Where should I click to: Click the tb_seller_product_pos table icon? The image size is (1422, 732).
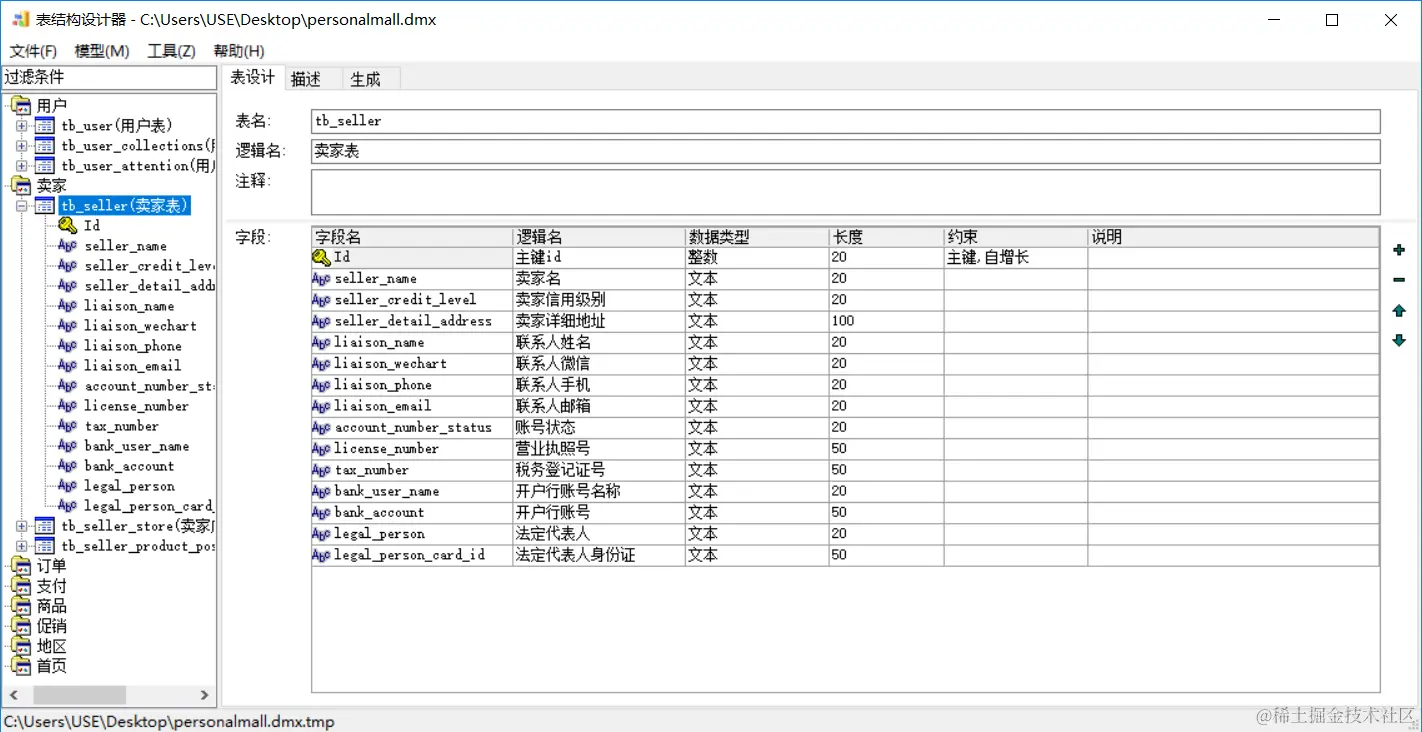tap(45, 546)
